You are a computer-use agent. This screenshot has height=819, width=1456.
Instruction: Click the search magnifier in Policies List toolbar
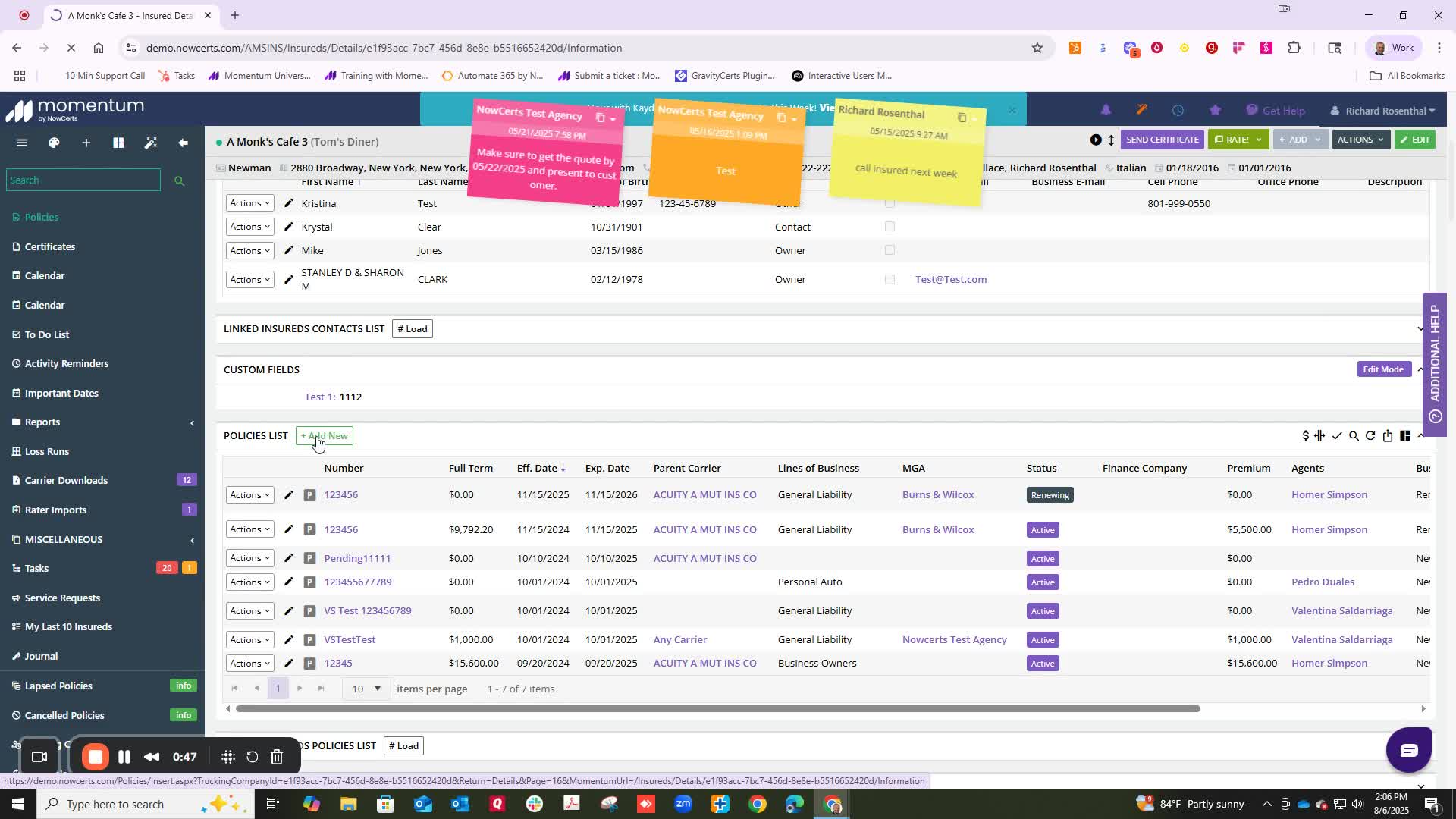pyautogui.click(x=1354, y=436)
